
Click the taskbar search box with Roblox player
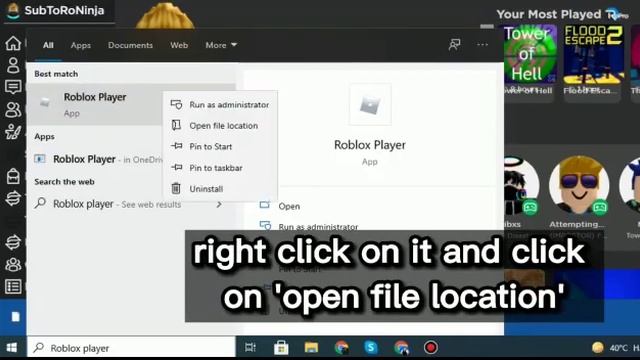tap(131, 348)
